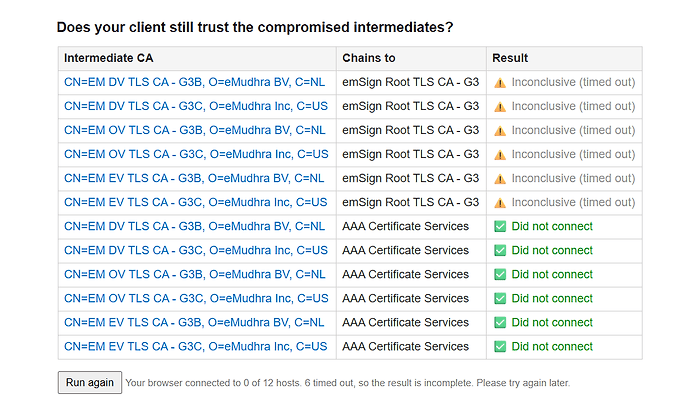Click the Run again button
The image size is (690, 401).
tap(90, 383)
